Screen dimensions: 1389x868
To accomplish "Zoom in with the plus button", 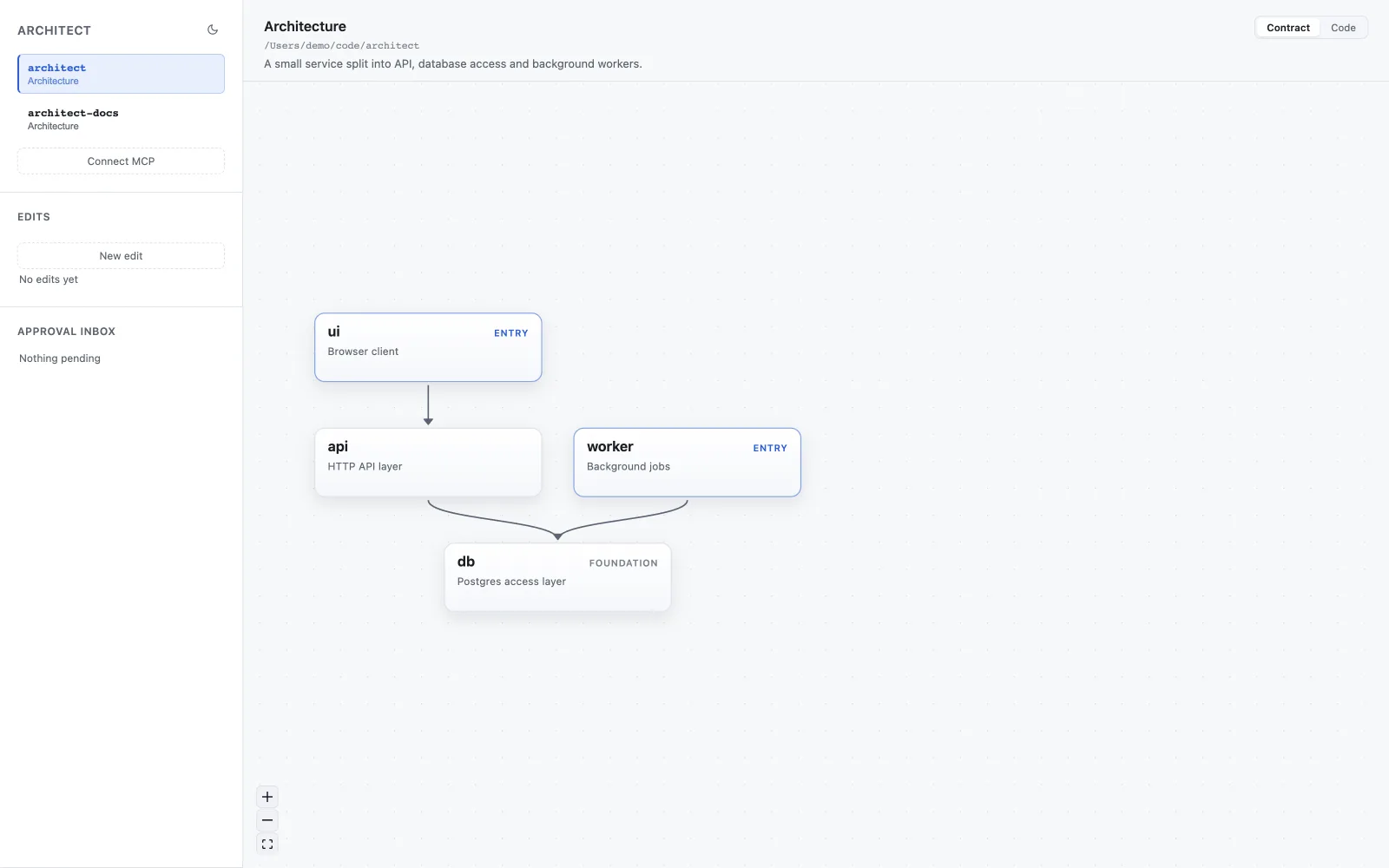I will (x=267, y=797).
